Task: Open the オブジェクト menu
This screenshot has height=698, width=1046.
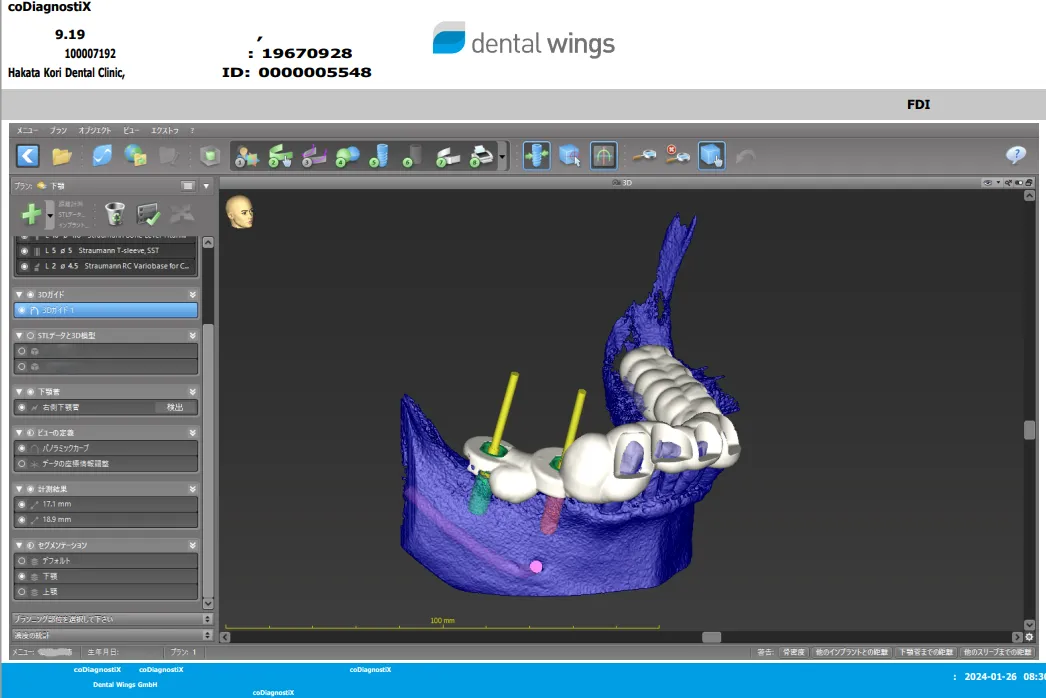Action: (94, 130)
